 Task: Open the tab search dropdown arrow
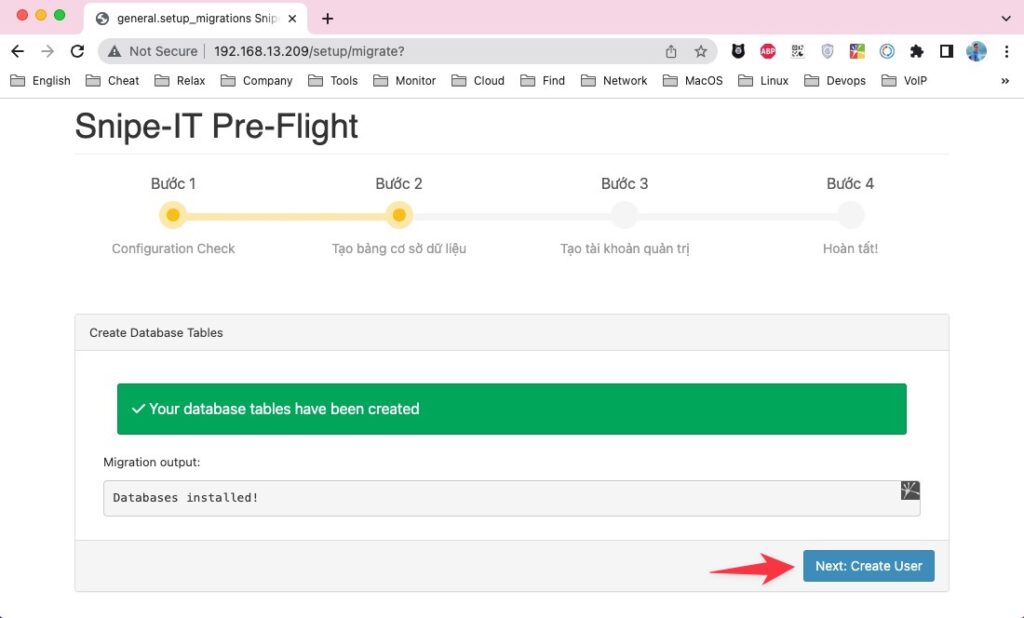coord(1006,18)
